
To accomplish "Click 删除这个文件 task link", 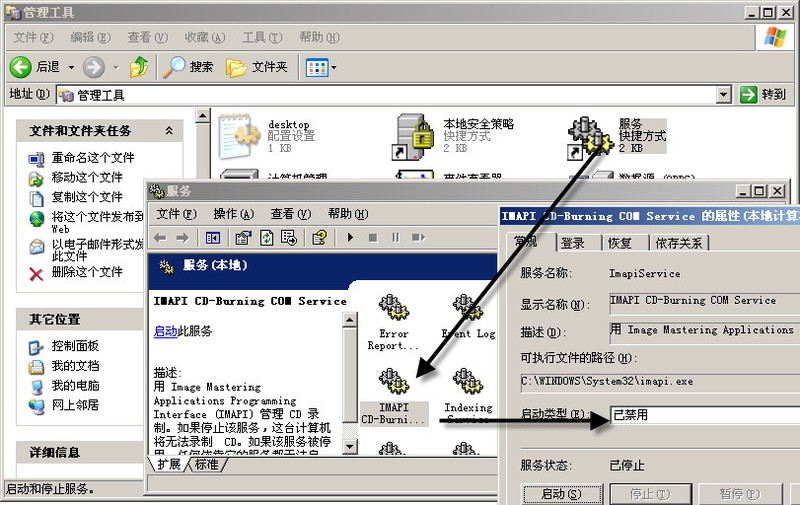I will click(x=87, y=272).
